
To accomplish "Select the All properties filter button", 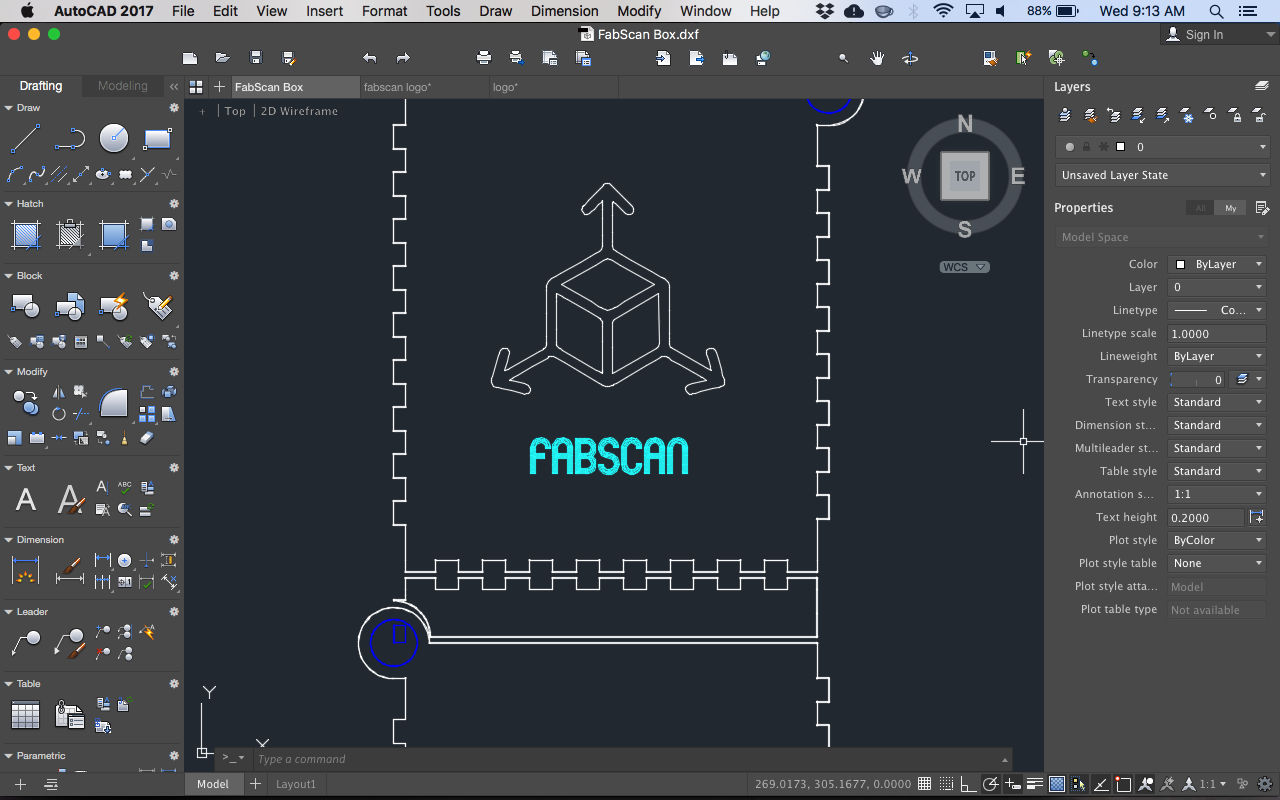I will (x=1201, y=208).
